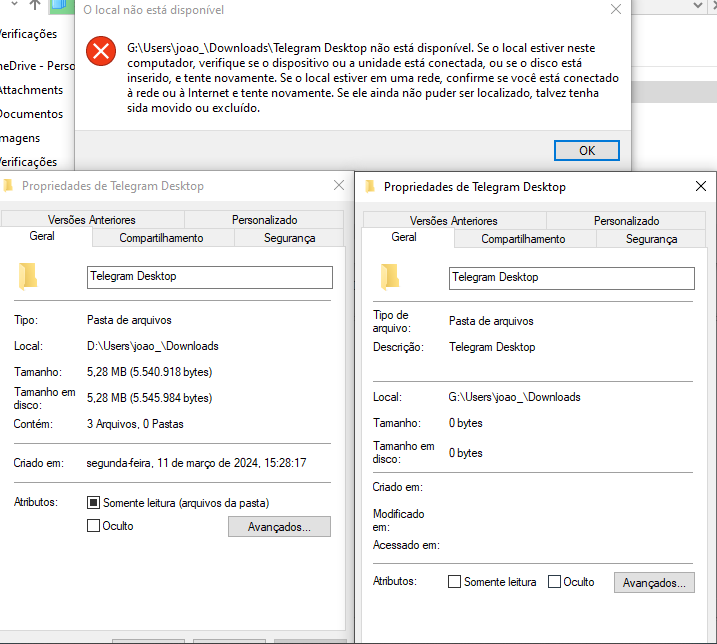Open OneDrive - Personal in Explorer sidebar

pos(37,66)
